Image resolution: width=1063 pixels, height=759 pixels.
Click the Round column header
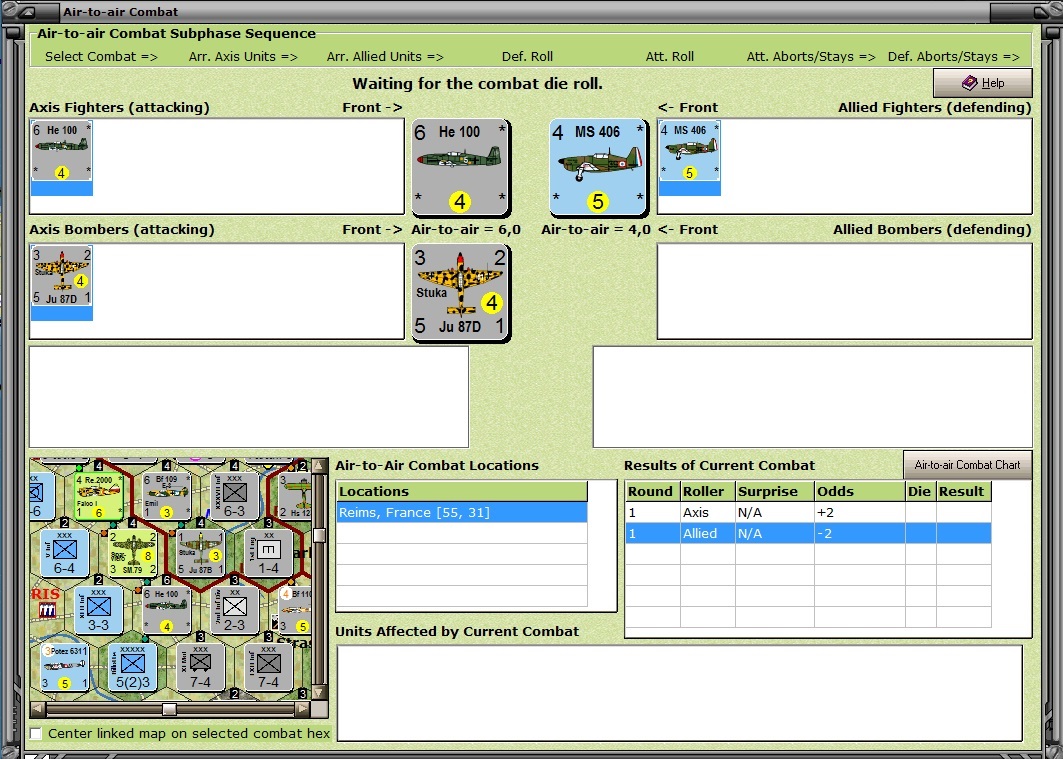click(653, 491)
